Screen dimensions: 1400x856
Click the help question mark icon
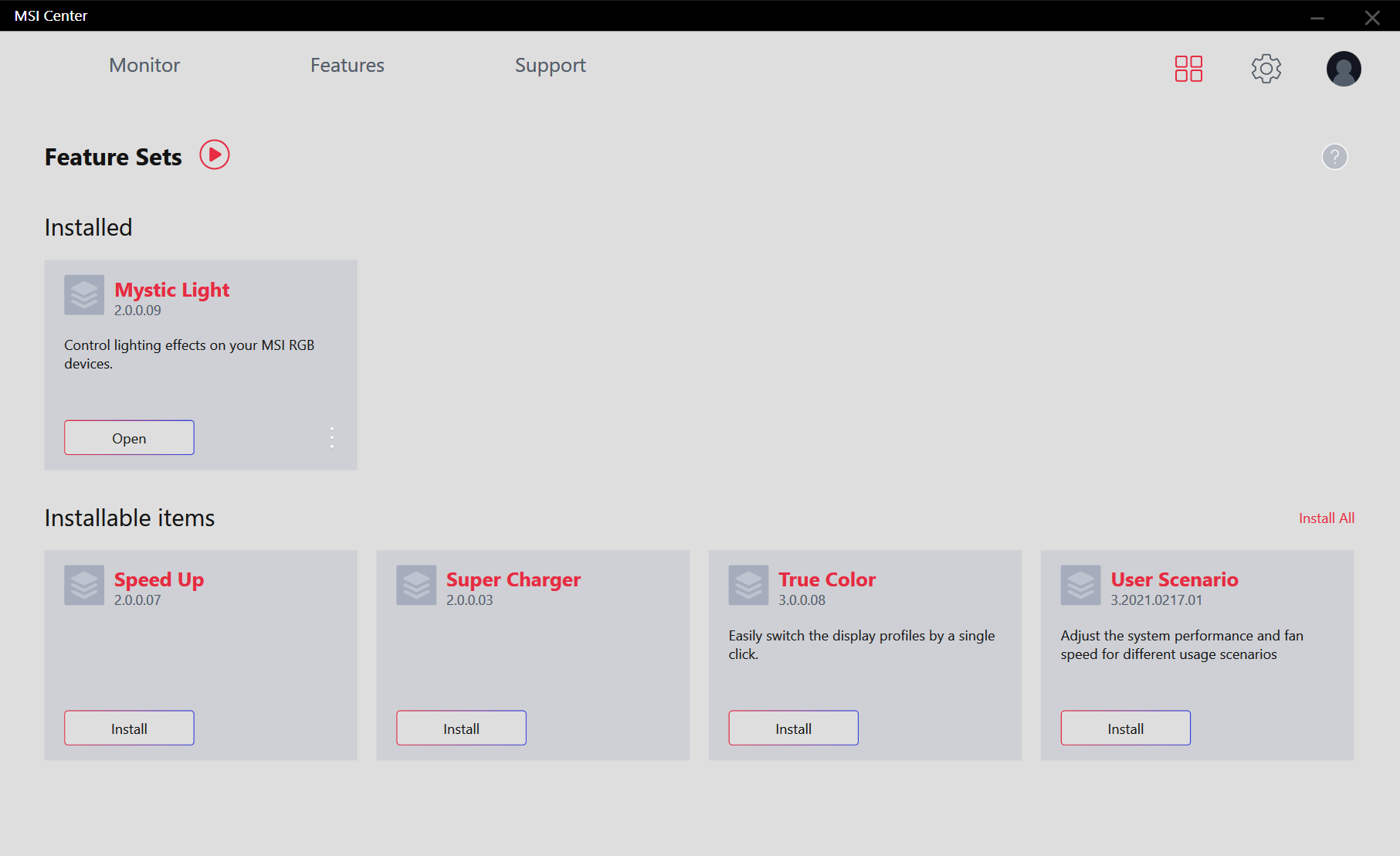pos(1334,157)
